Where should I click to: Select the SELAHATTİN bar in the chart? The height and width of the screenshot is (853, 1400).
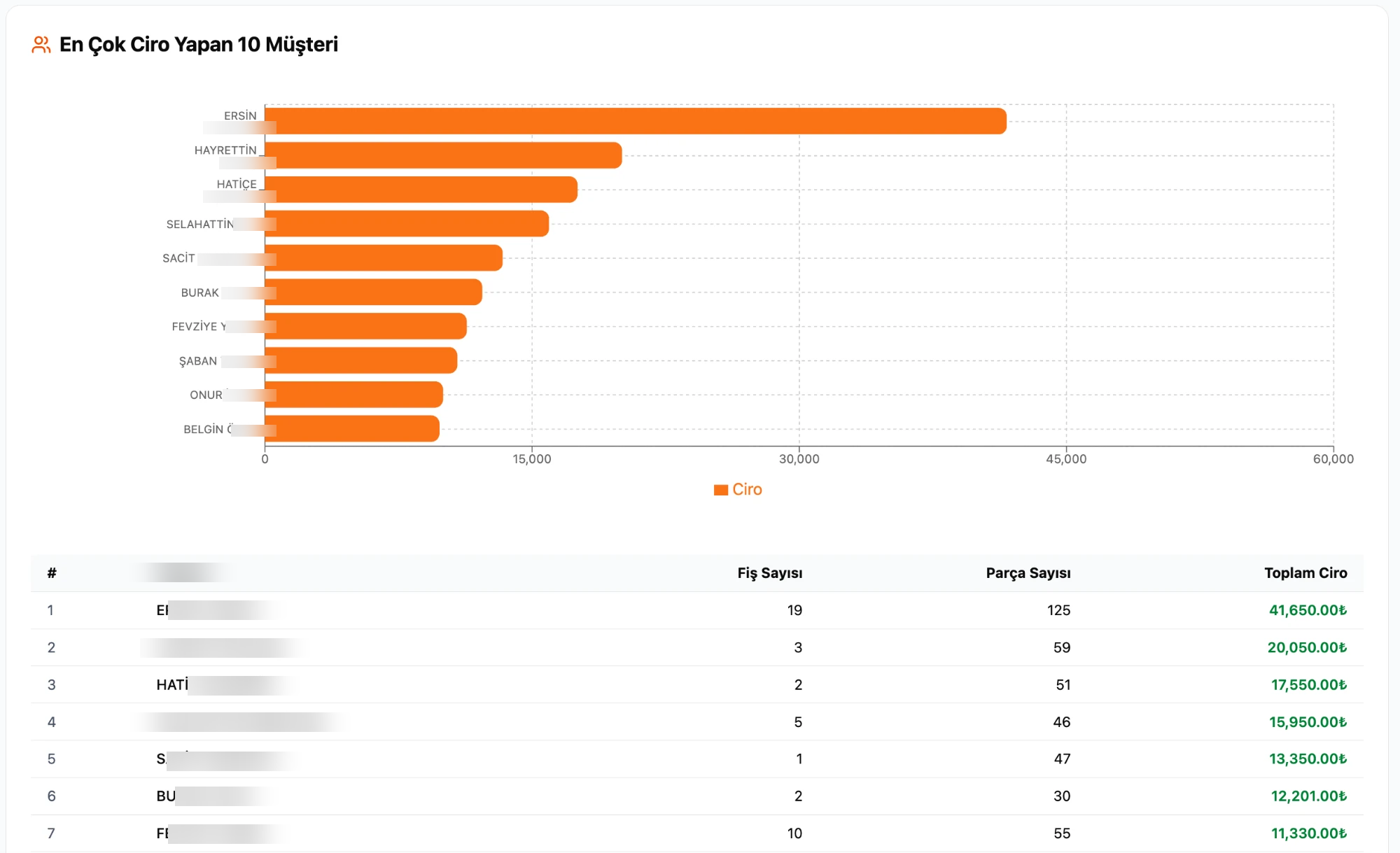407,224
